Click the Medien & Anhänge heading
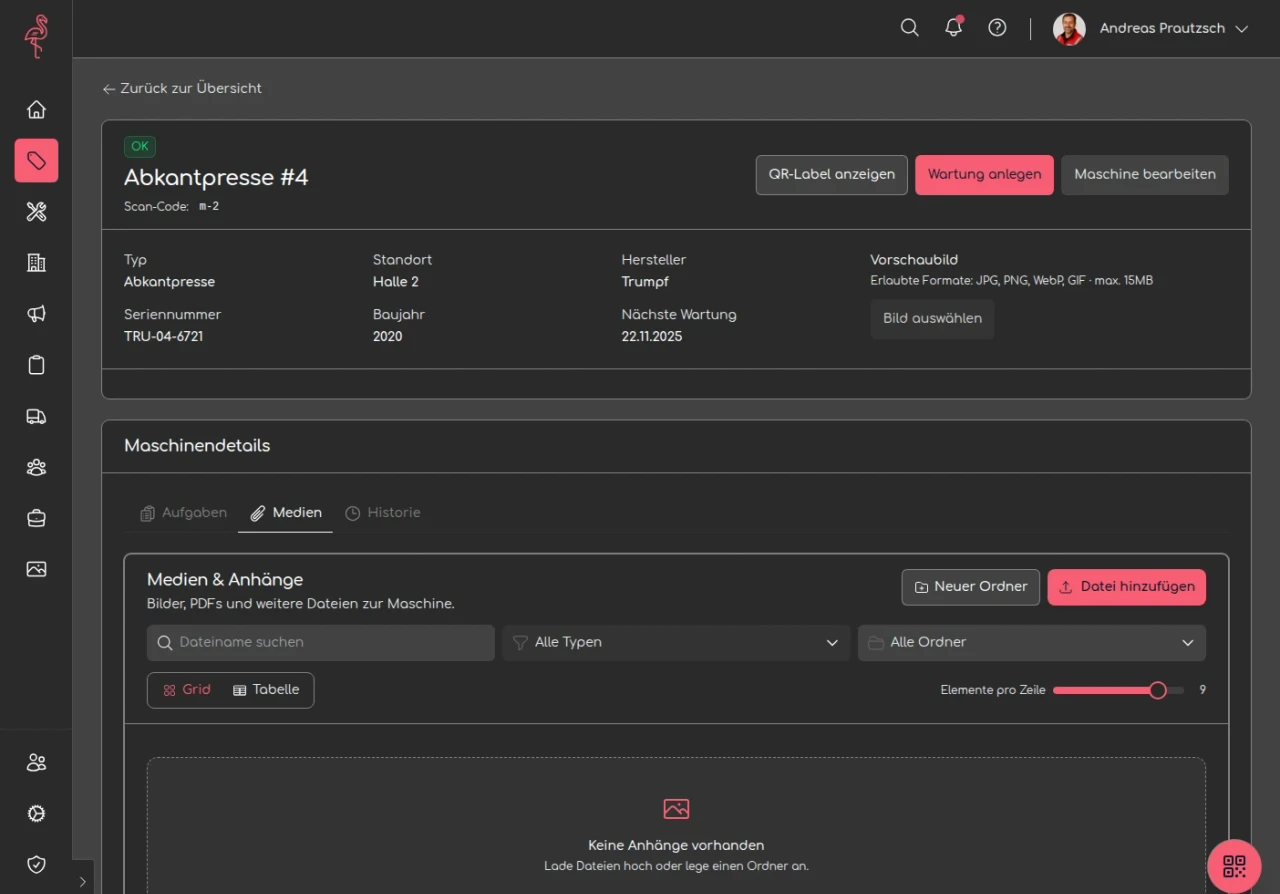This screenshot has width=1280, height=894. pyautogui.click(x=225, y=580)
